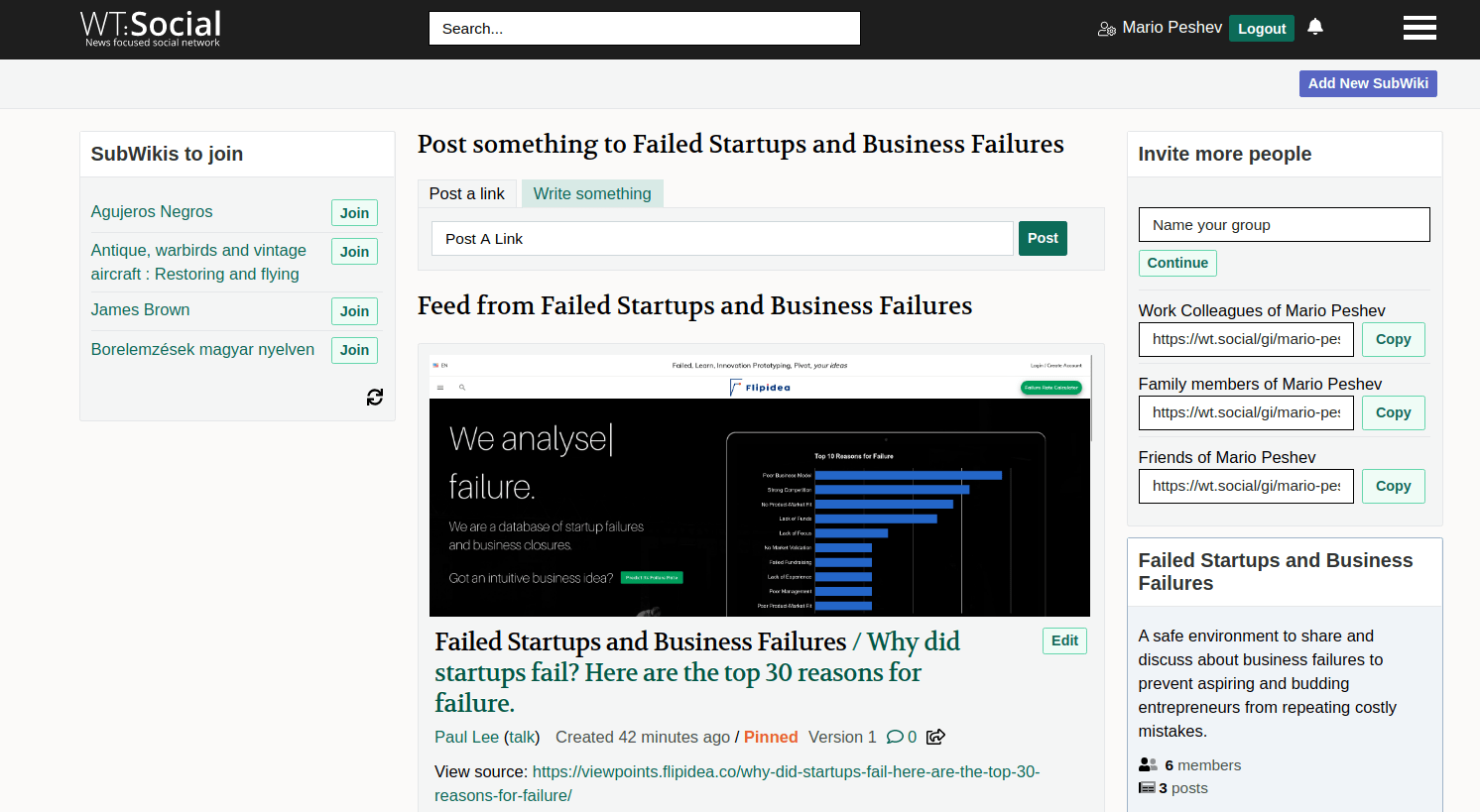
Task: Open the hamburger menu in header
Action: coord(1419,28)
